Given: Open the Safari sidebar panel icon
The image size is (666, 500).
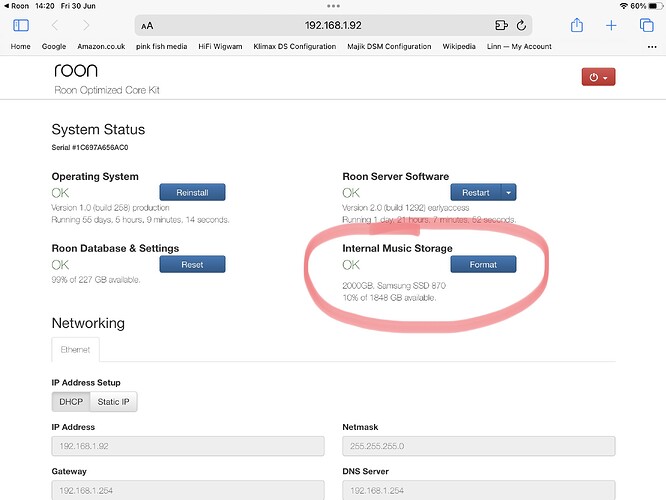Looking at the screenshot, I should 21,25.
